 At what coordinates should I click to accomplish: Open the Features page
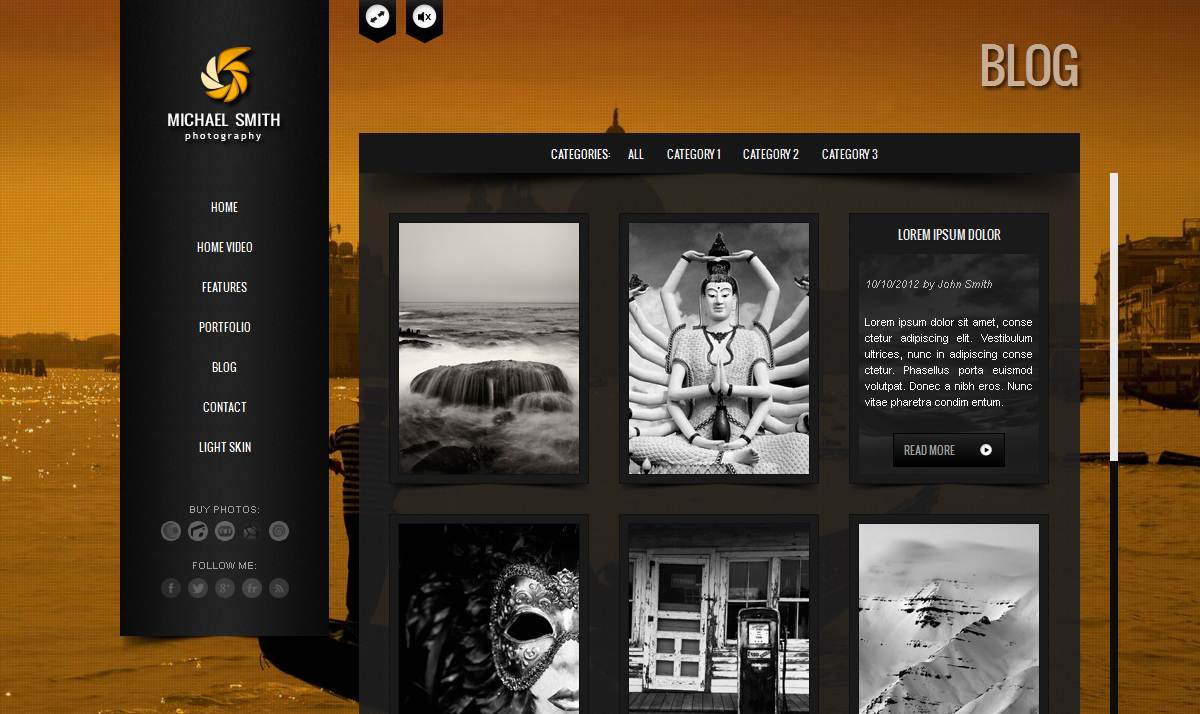224,287
